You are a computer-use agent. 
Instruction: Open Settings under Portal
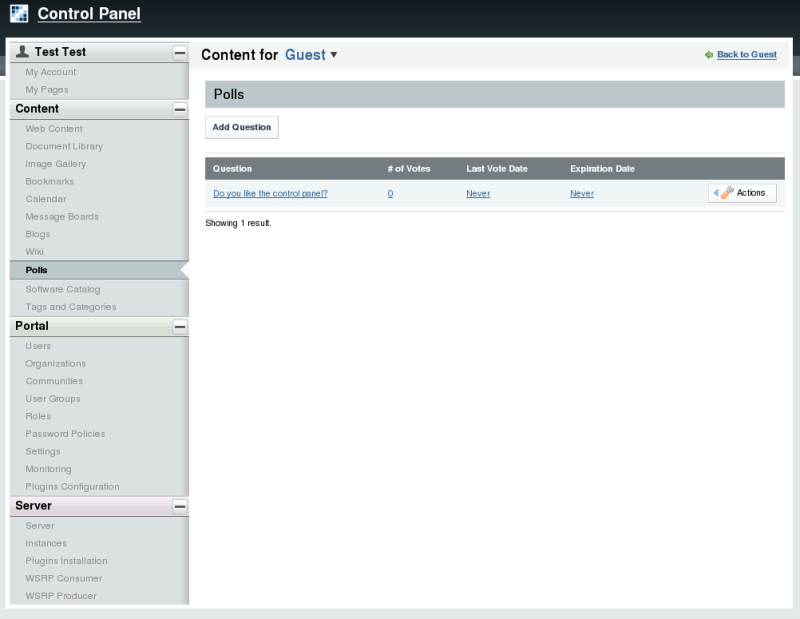[43, 452]
